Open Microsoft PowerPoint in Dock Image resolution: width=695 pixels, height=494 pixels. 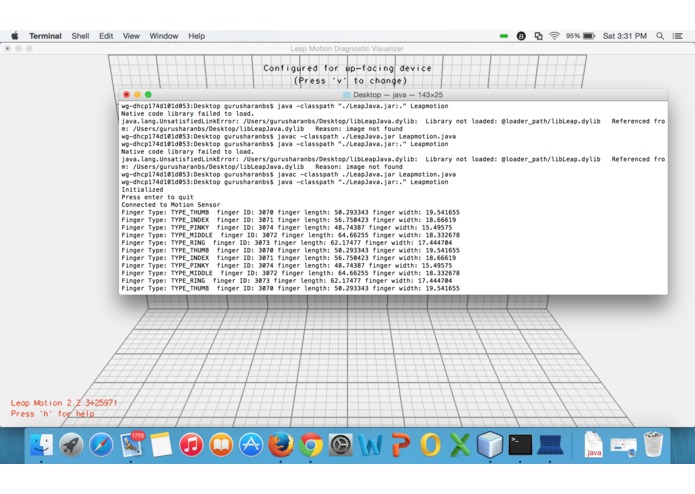pyautogui.click(x=401, y=444)
